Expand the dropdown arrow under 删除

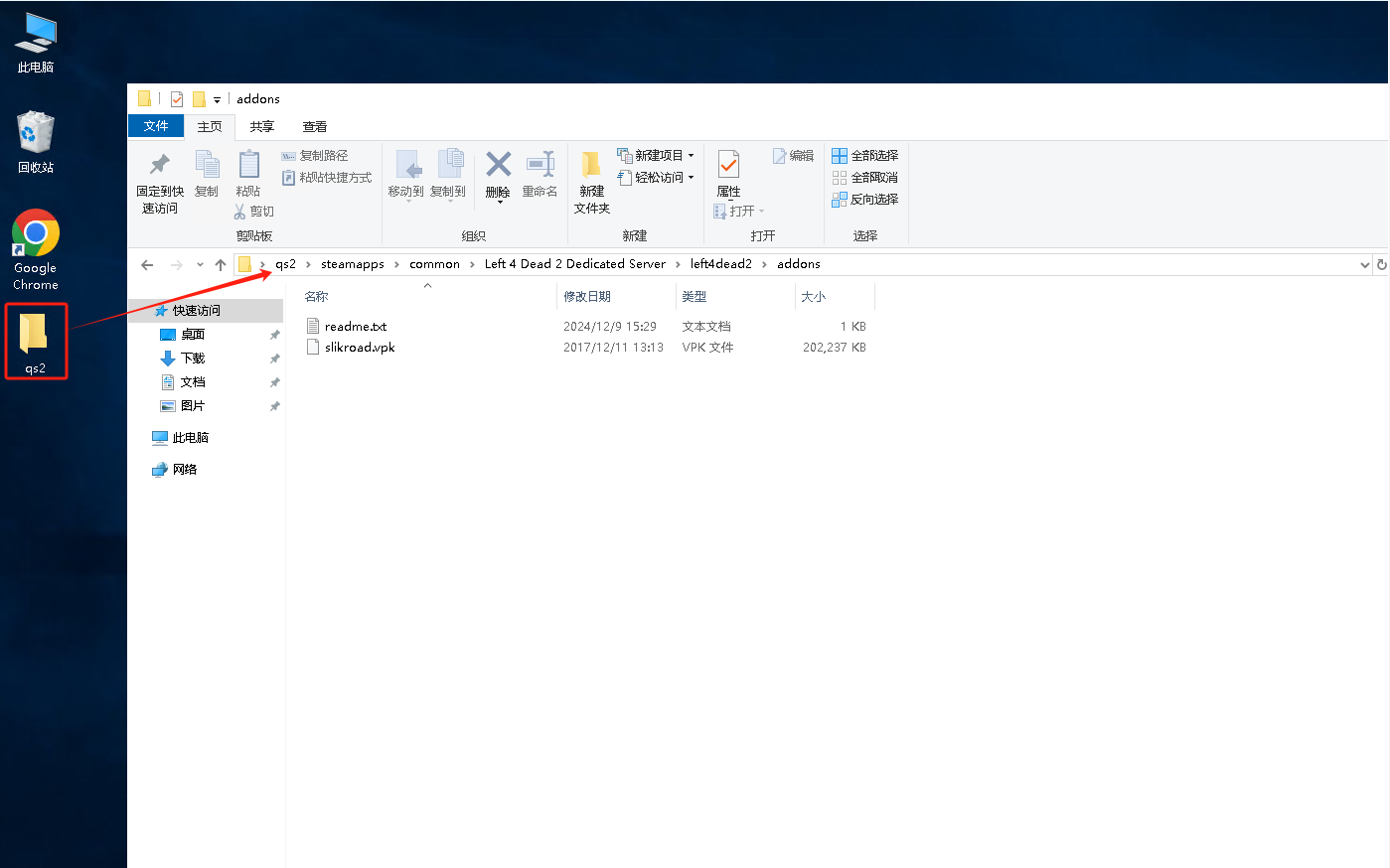click(x=499, y=203)
